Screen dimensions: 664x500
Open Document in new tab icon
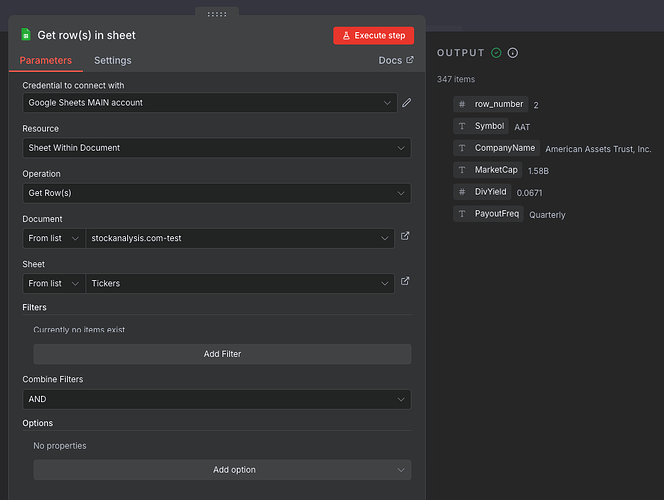405,237
